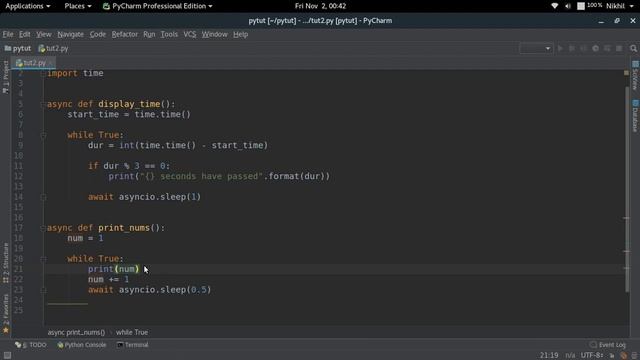Viewport: 640px width, 360px height.
Task: Click the Run with Coverage toolbar icon
Action: [584, 48]
